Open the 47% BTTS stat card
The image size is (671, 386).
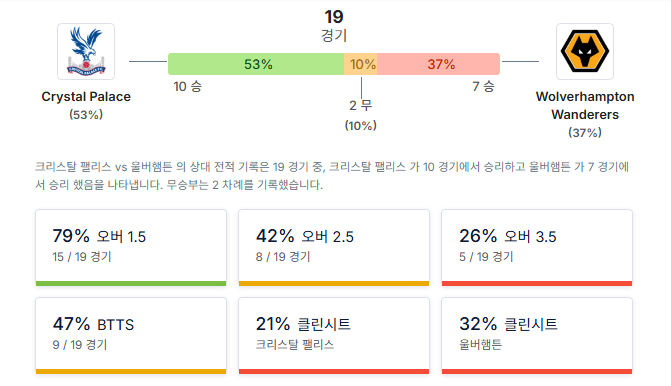point(131,336)
